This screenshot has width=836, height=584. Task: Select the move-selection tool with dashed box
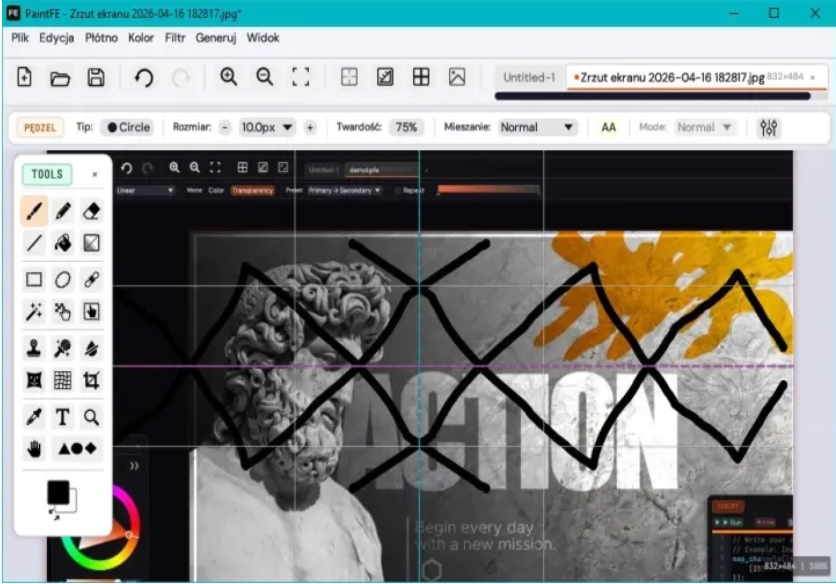coord(91,311)
